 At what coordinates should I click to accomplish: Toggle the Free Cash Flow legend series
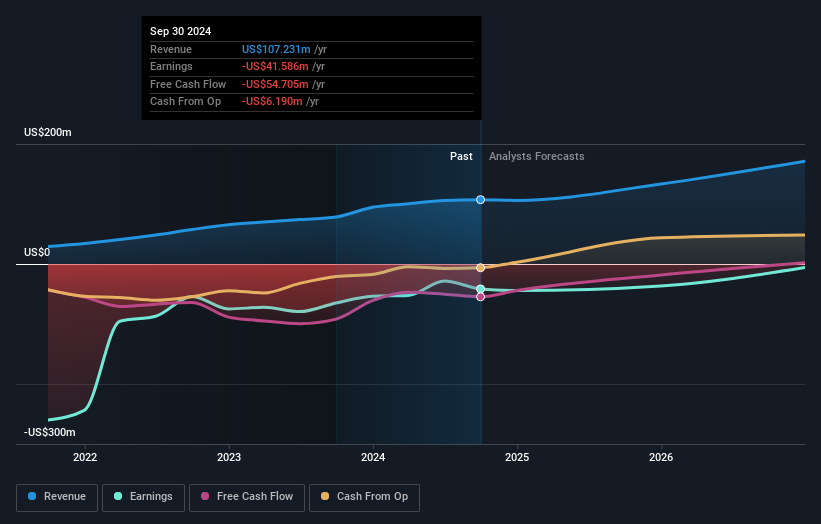pyautogui.click(x=247, y=497)
